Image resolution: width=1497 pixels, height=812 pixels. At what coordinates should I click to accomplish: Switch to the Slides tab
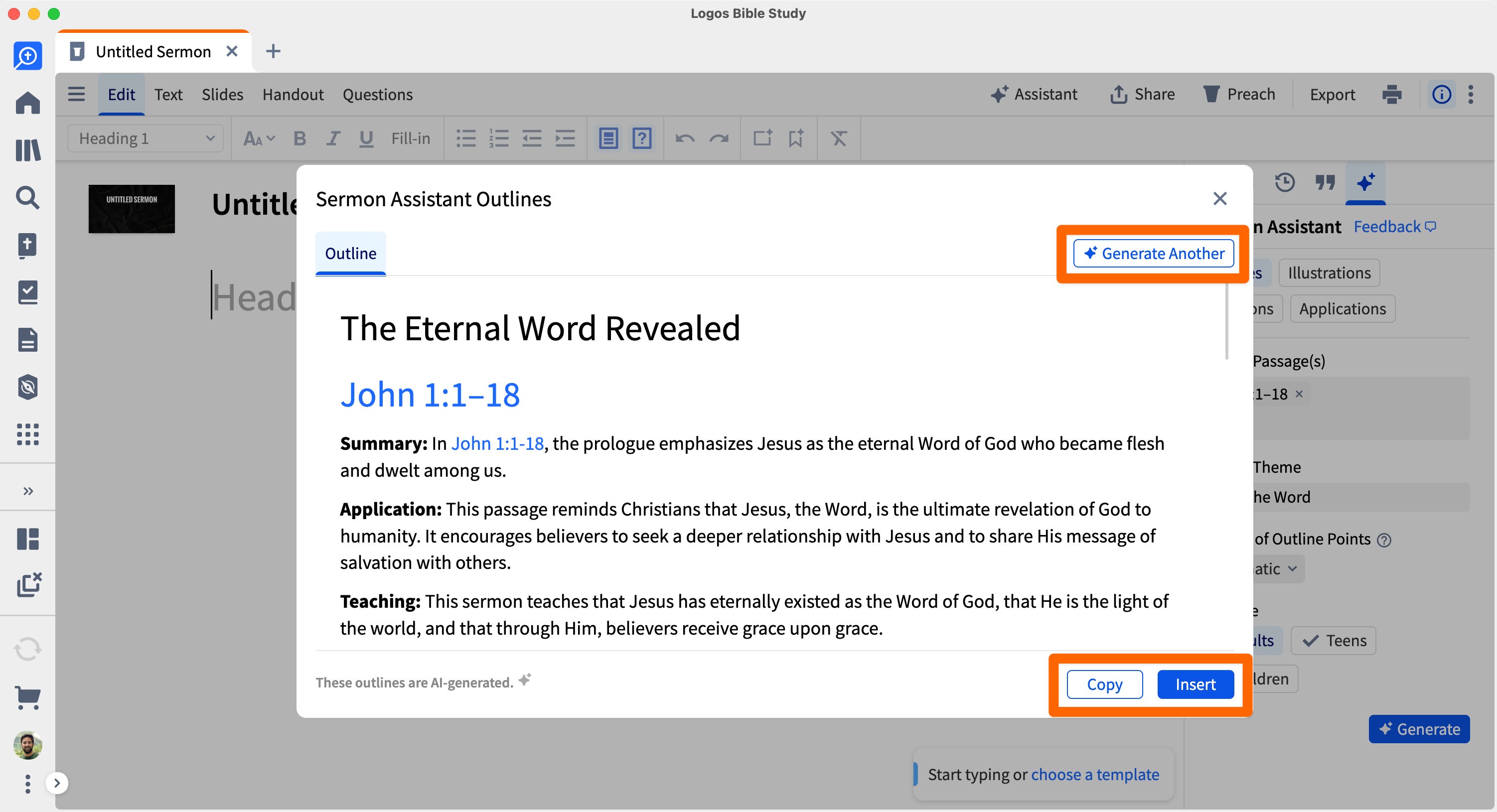(222, 94)
